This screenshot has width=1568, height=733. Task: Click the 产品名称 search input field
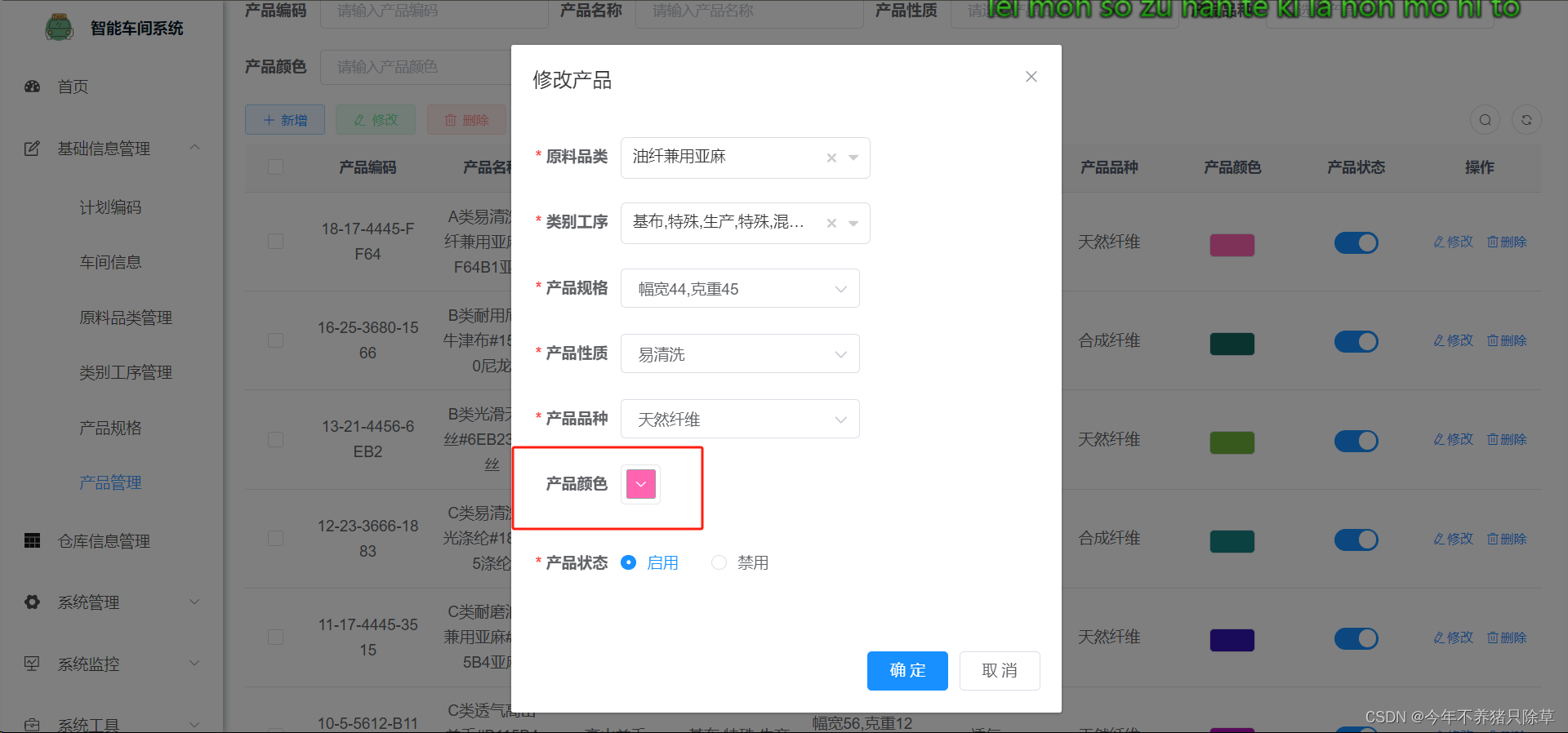coord(750,11)
